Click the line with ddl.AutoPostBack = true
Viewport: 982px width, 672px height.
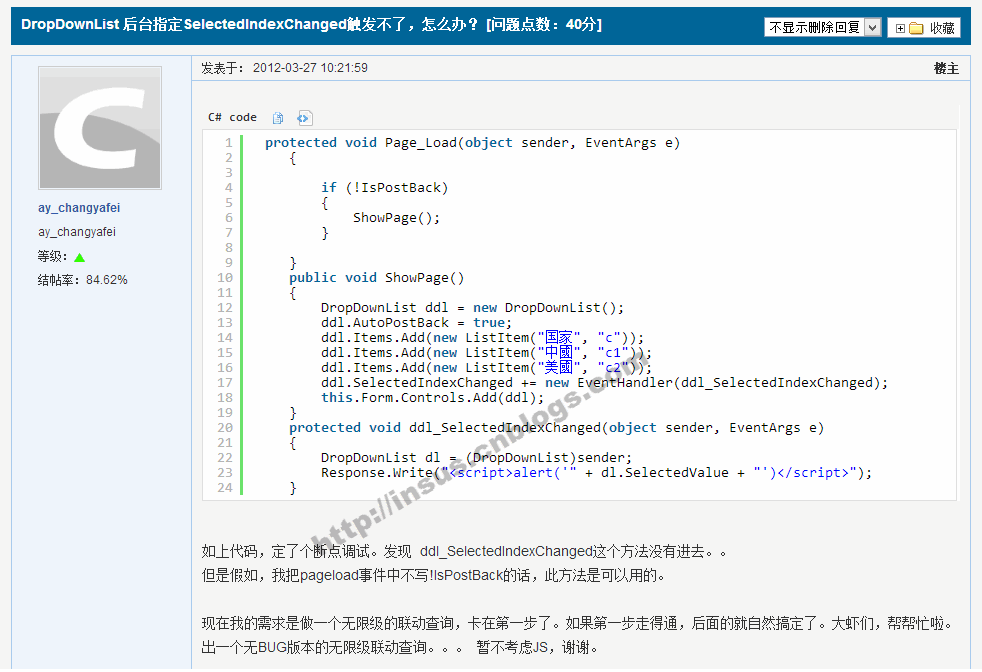coord(416,323)
